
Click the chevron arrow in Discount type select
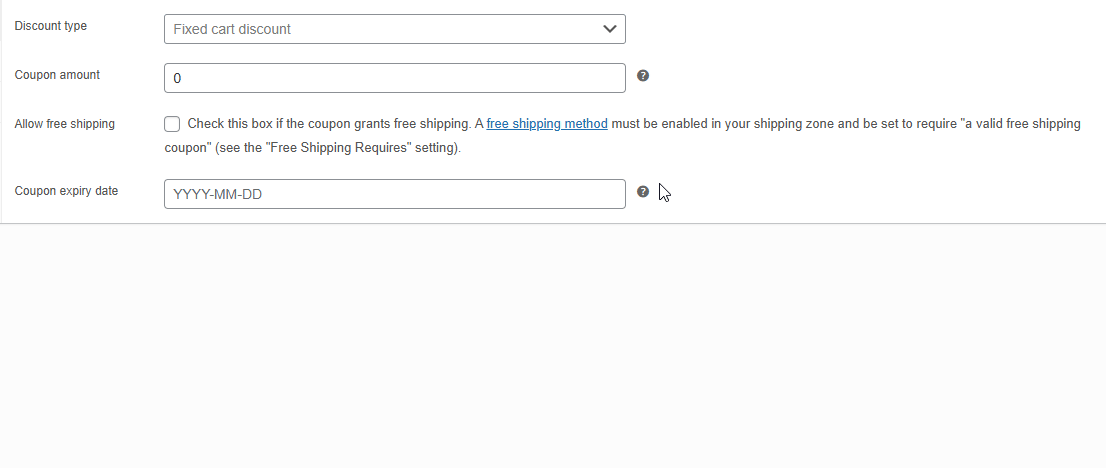pyautogui.click(x=610, y=29)
